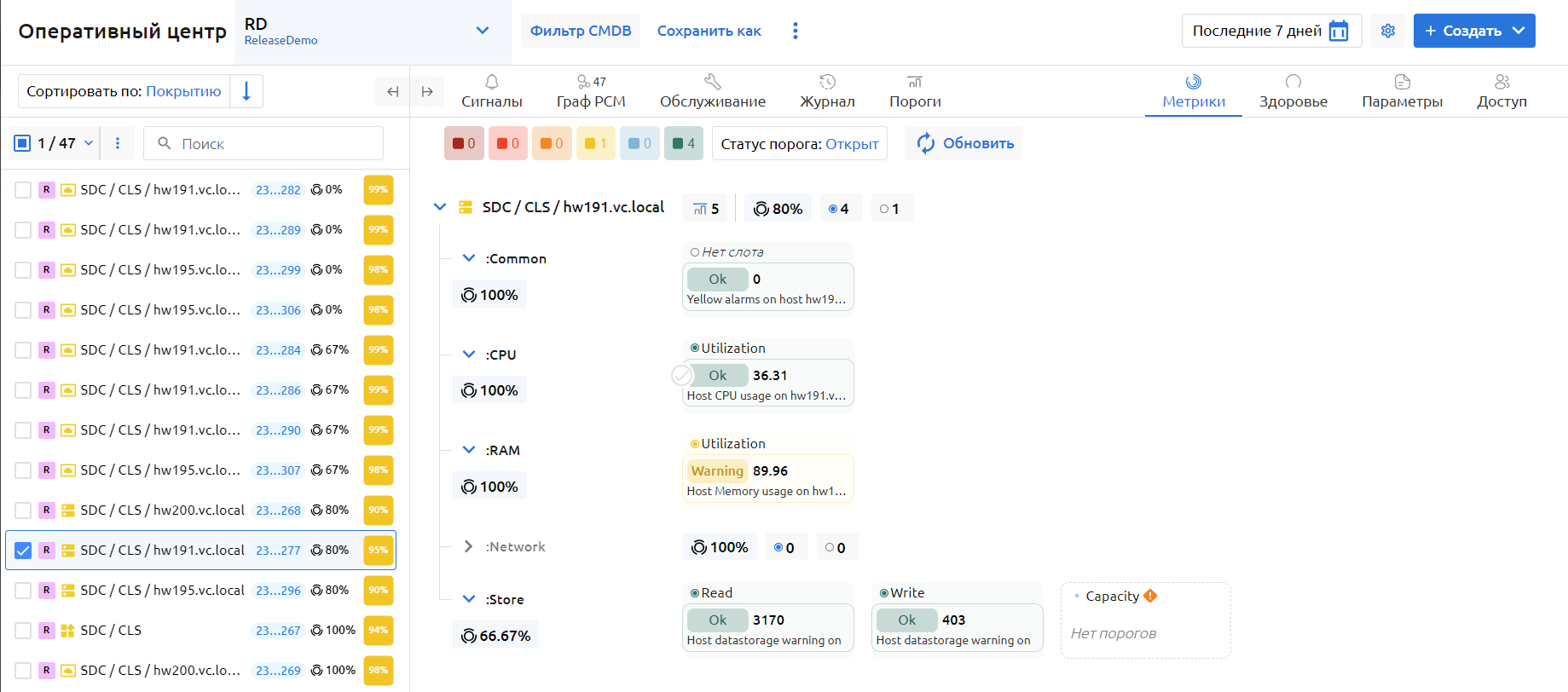
Task: Click the Capacity orange warning icon
Action: pyautogui.click(x=1150, y=596)
